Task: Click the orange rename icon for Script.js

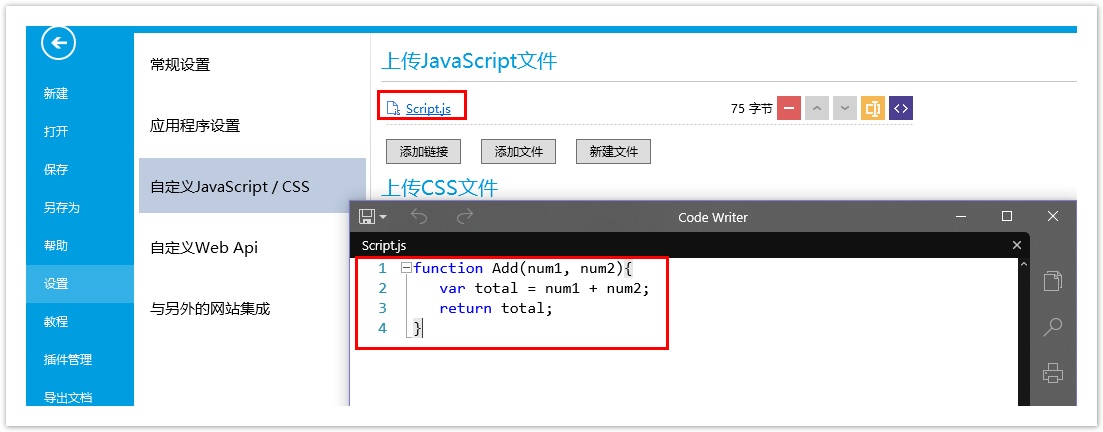Action: click(873, 108)
